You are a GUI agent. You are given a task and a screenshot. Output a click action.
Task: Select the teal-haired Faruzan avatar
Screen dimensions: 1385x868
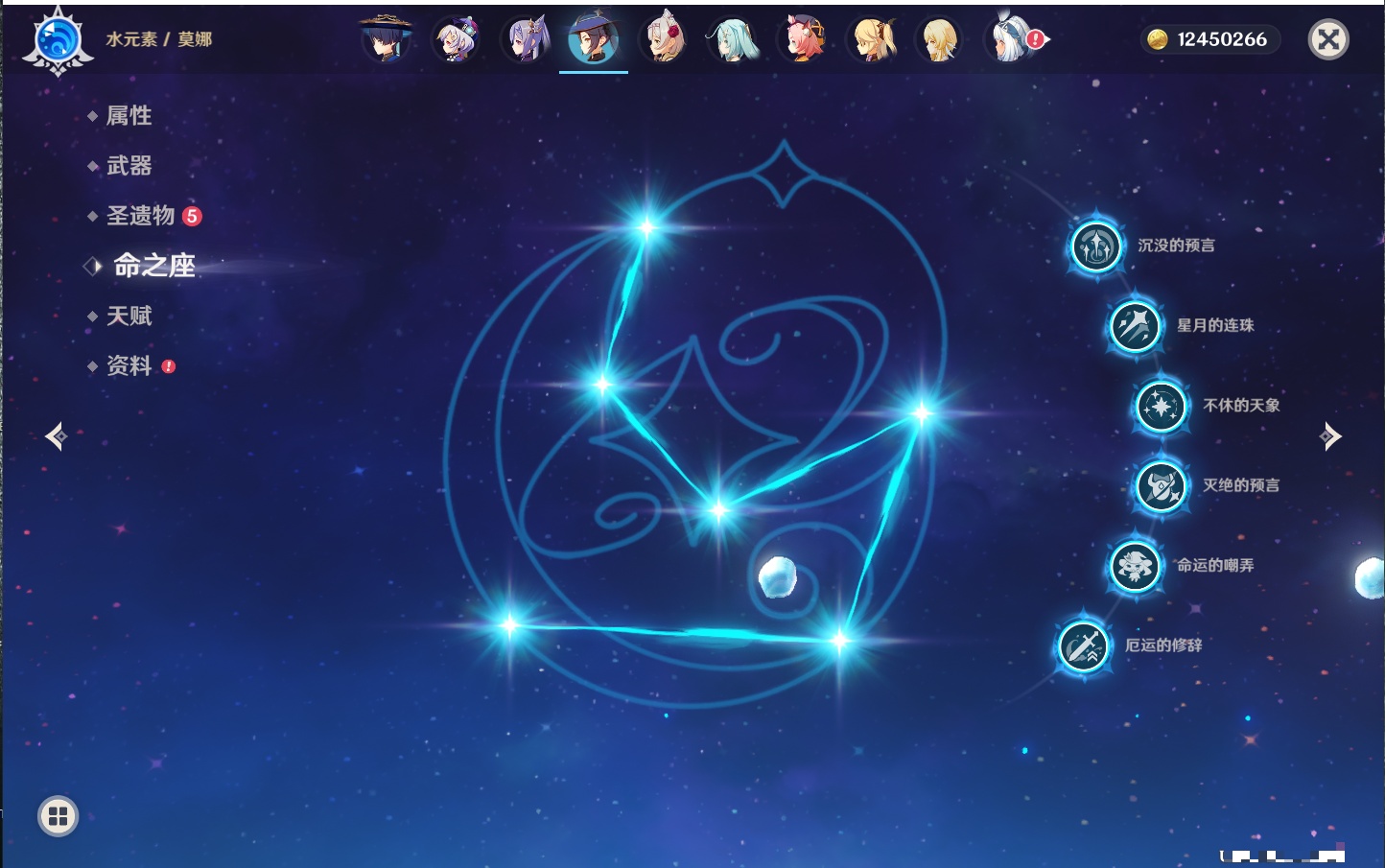tap(733, 39)
